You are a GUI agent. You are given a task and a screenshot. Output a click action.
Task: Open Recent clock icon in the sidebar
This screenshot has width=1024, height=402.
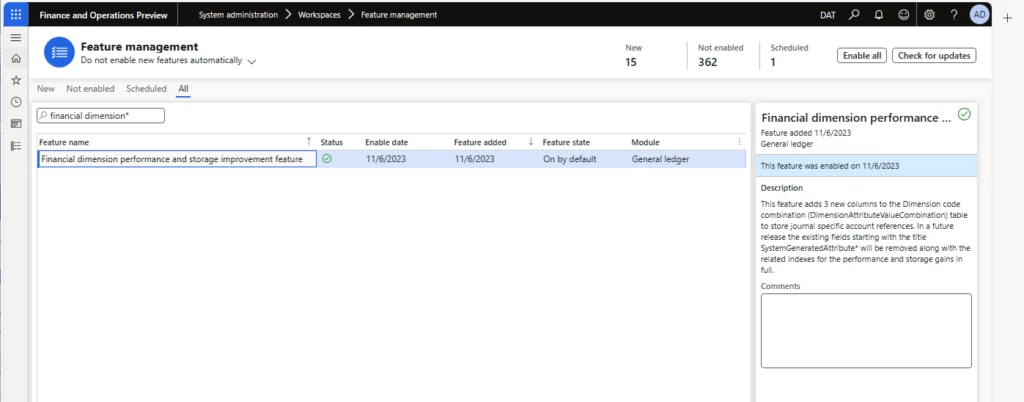click(x=15, y=102)
